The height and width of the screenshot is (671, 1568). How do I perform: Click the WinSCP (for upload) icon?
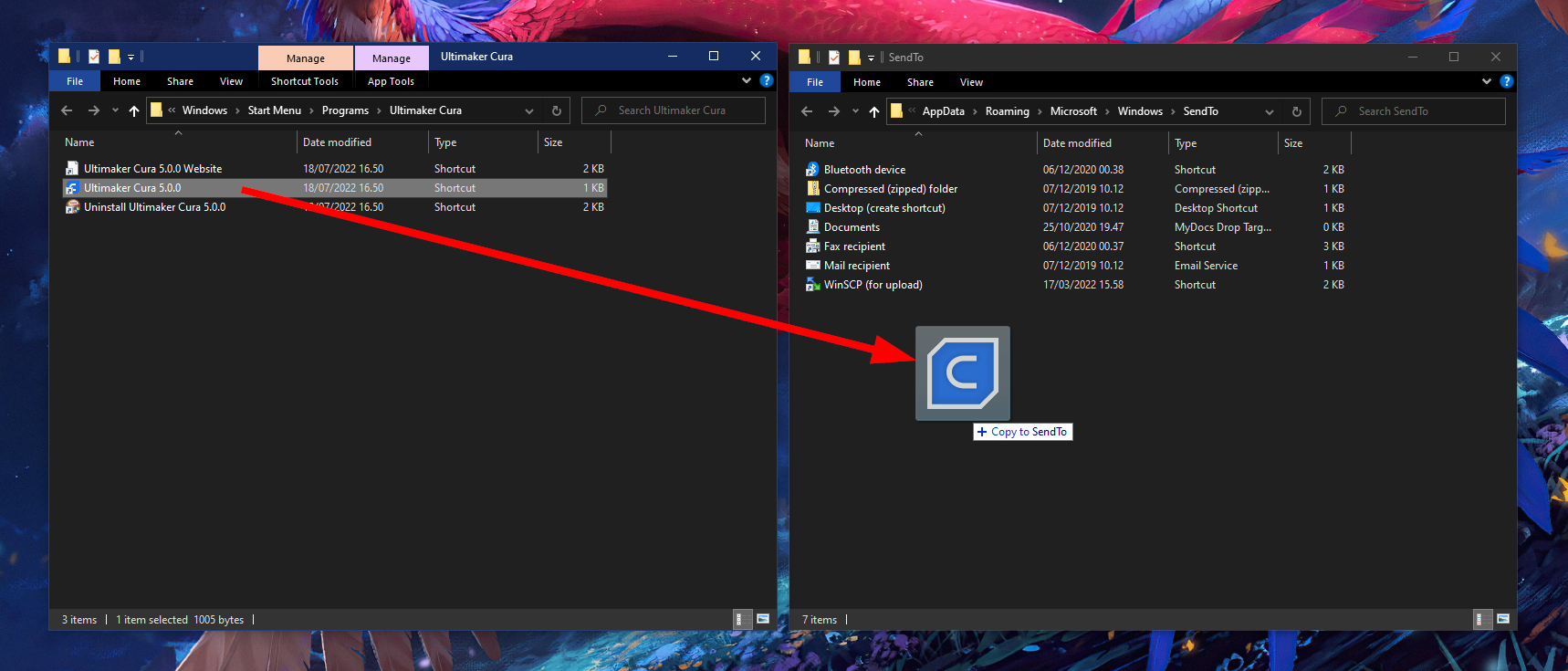pos(812,285)
